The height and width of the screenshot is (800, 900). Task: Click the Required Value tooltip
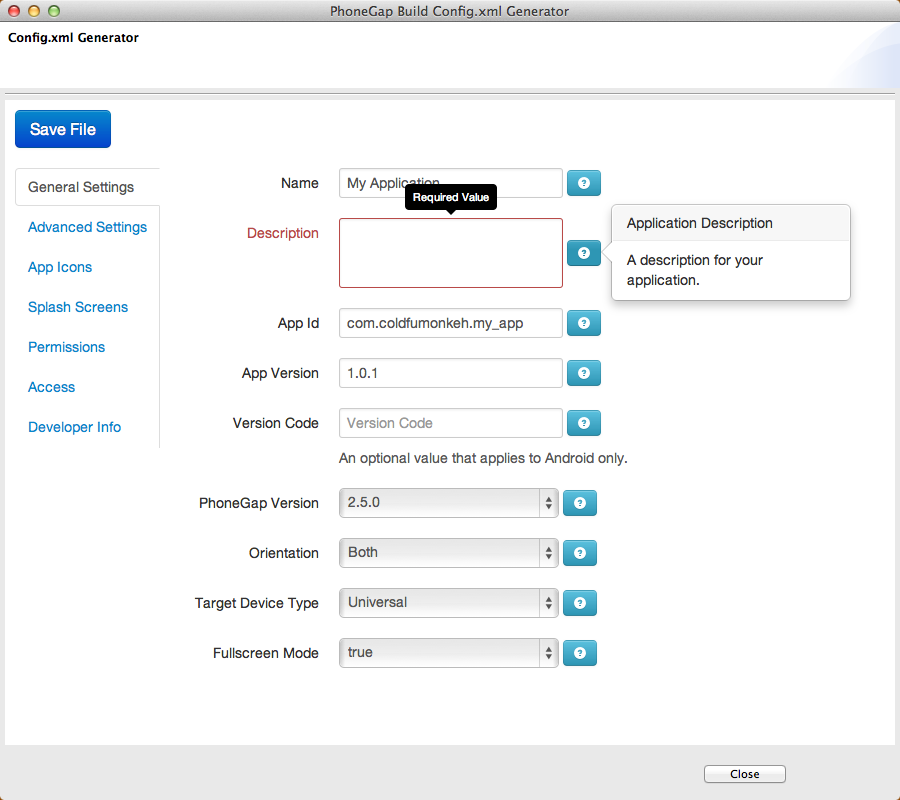click(451, 197)
